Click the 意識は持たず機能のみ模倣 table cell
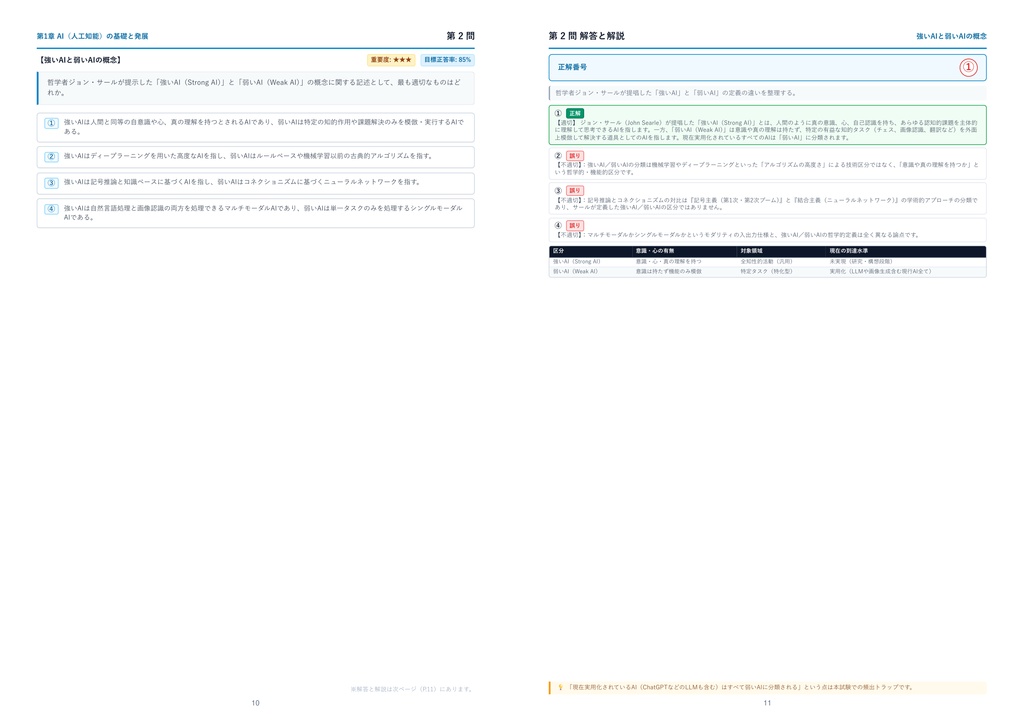Screen dimensions: 1024x724 [669, 272]
